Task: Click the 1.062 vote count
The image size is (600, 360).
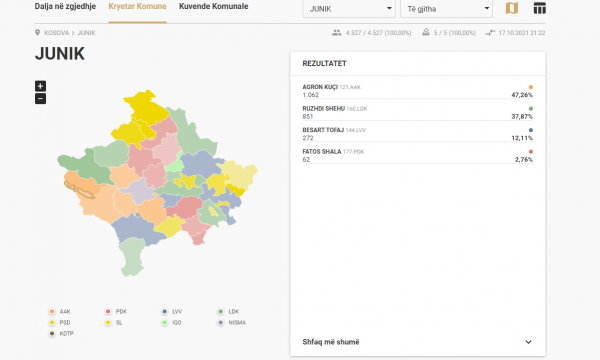Action: tap(310, 95)
